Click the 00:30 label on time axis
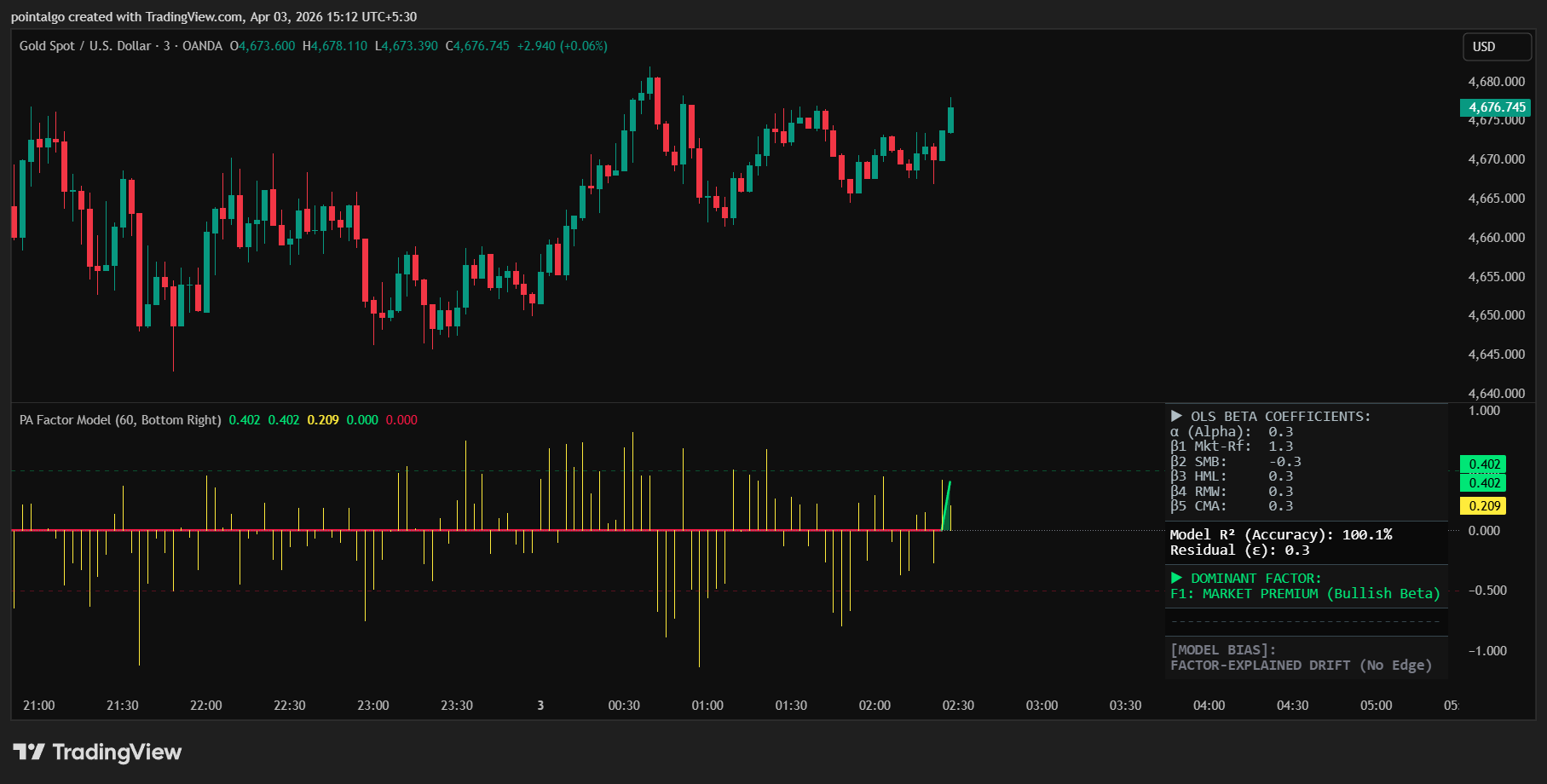 [x=623, y=706]
